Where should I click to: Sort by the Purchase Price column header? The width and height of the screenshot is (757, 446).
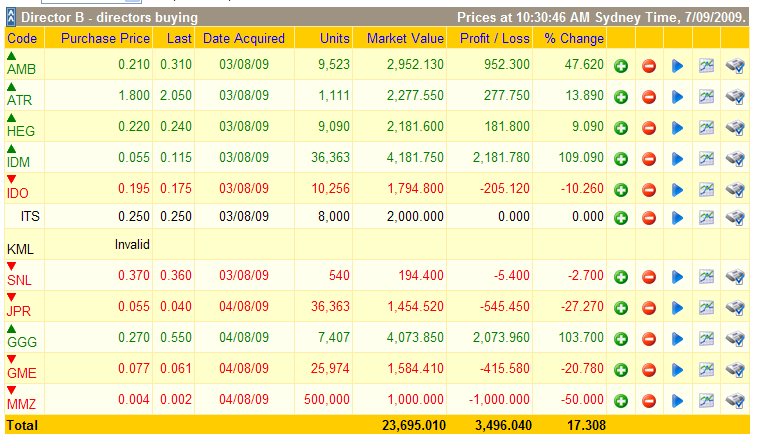[105, 38]
